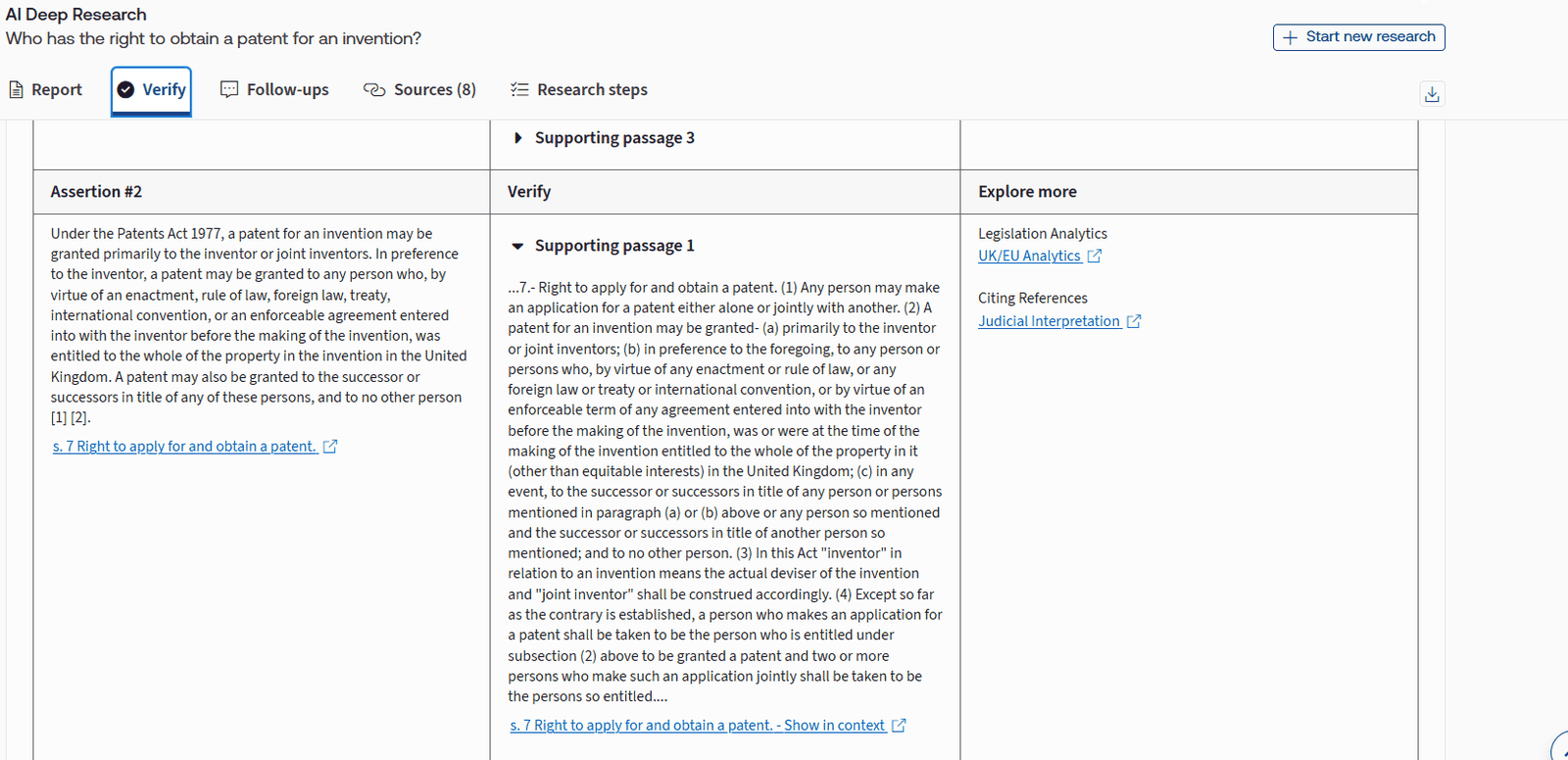Viewport: 1568px width, 760px height.
Task: Click the Legislation Analytics label
Action: coord(1043,234)
